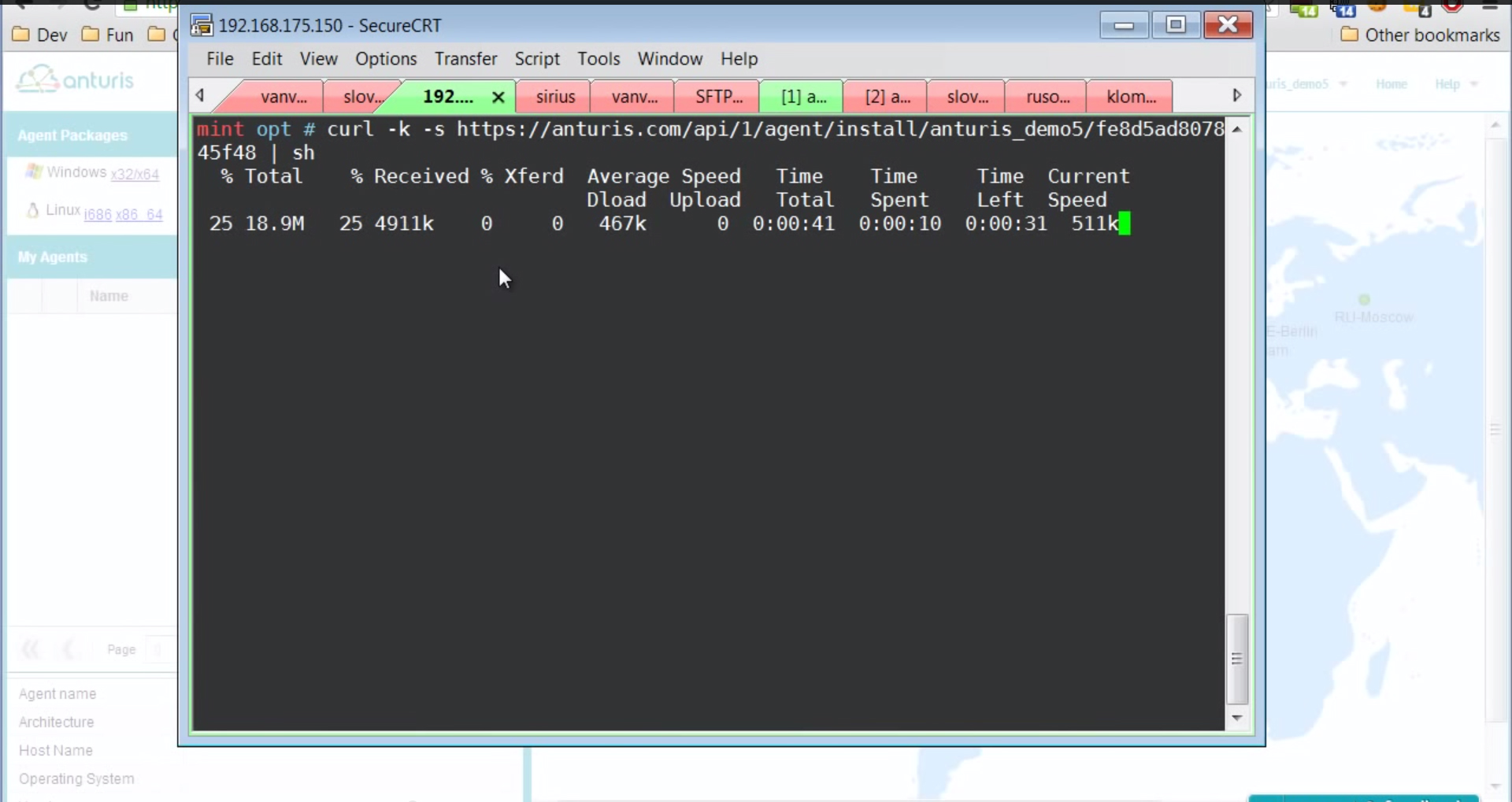Click the SecureCRT title bar icon
The width and height of the screenshot is (1512, 802).
coord(202,25)
